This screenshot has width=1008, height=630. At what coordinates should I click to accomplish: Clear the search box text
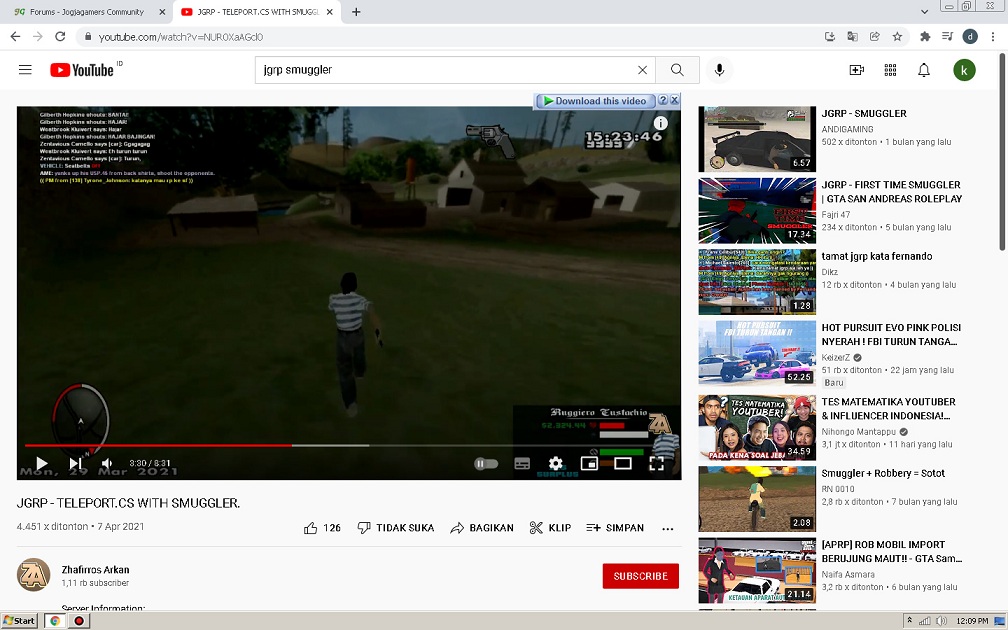642,70
